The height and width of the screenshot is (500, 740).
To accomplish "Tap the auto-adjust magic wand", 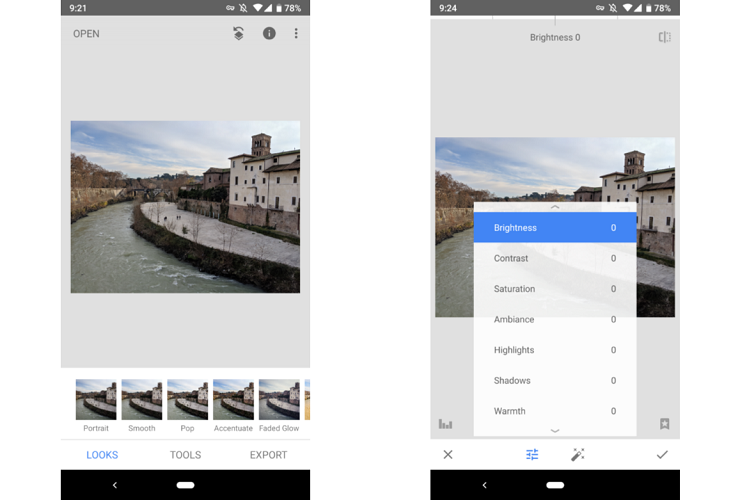I will pyautogui.click(x=577, y=454).
